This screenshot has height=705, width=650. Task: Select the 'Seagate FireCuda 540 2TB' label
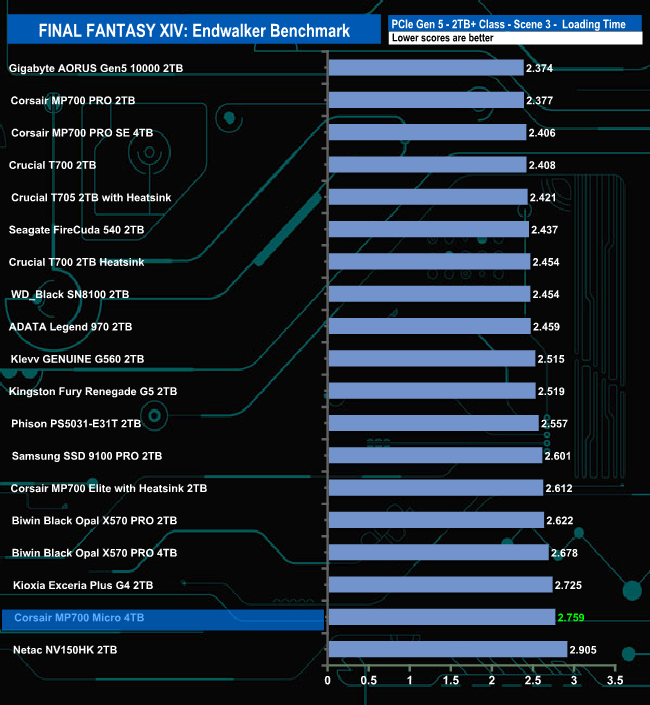(76, 230)
